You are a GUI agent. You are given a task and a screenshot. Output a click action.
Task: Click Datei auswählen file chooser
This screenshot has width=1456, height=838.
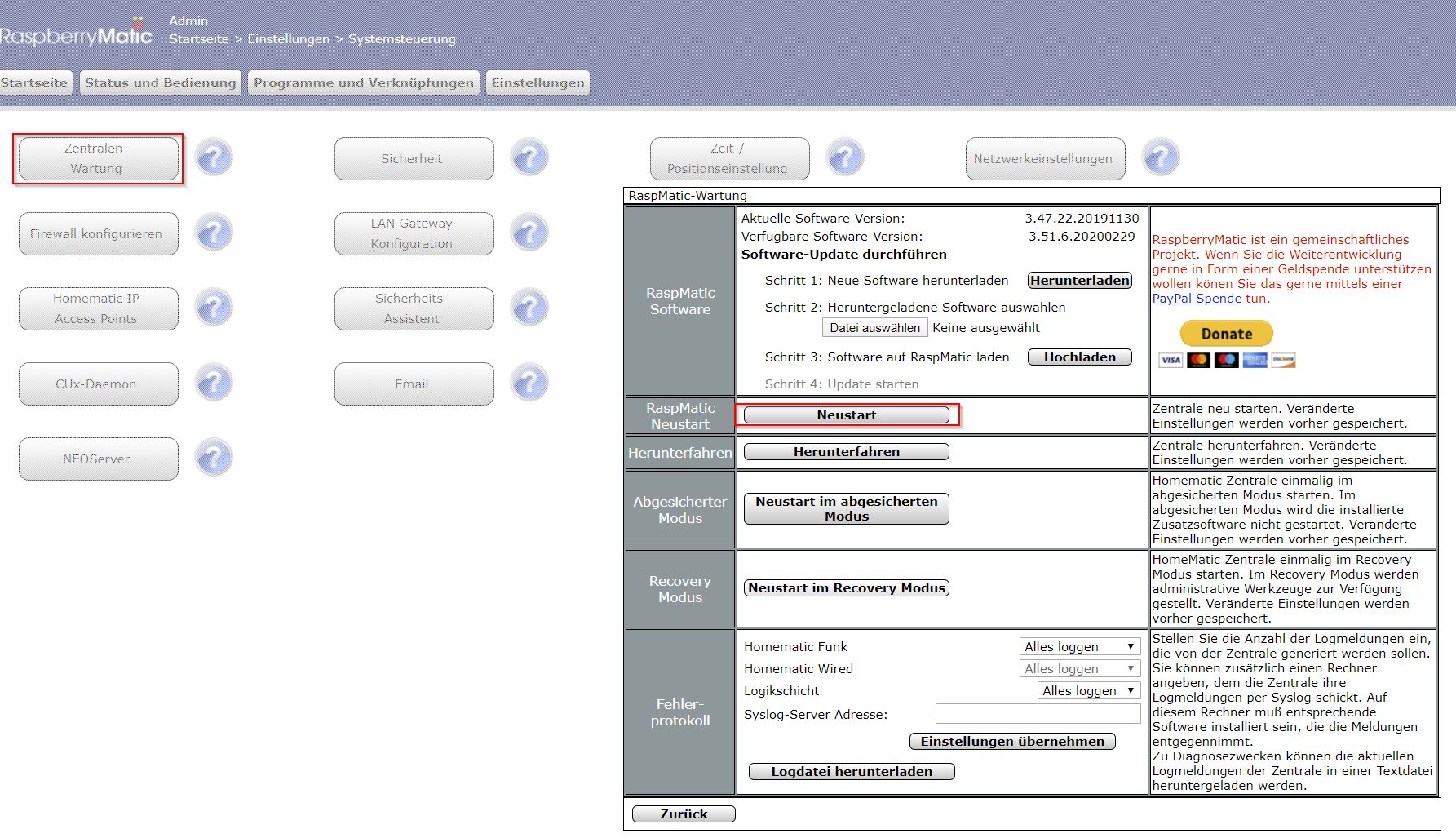coord(874,327)
